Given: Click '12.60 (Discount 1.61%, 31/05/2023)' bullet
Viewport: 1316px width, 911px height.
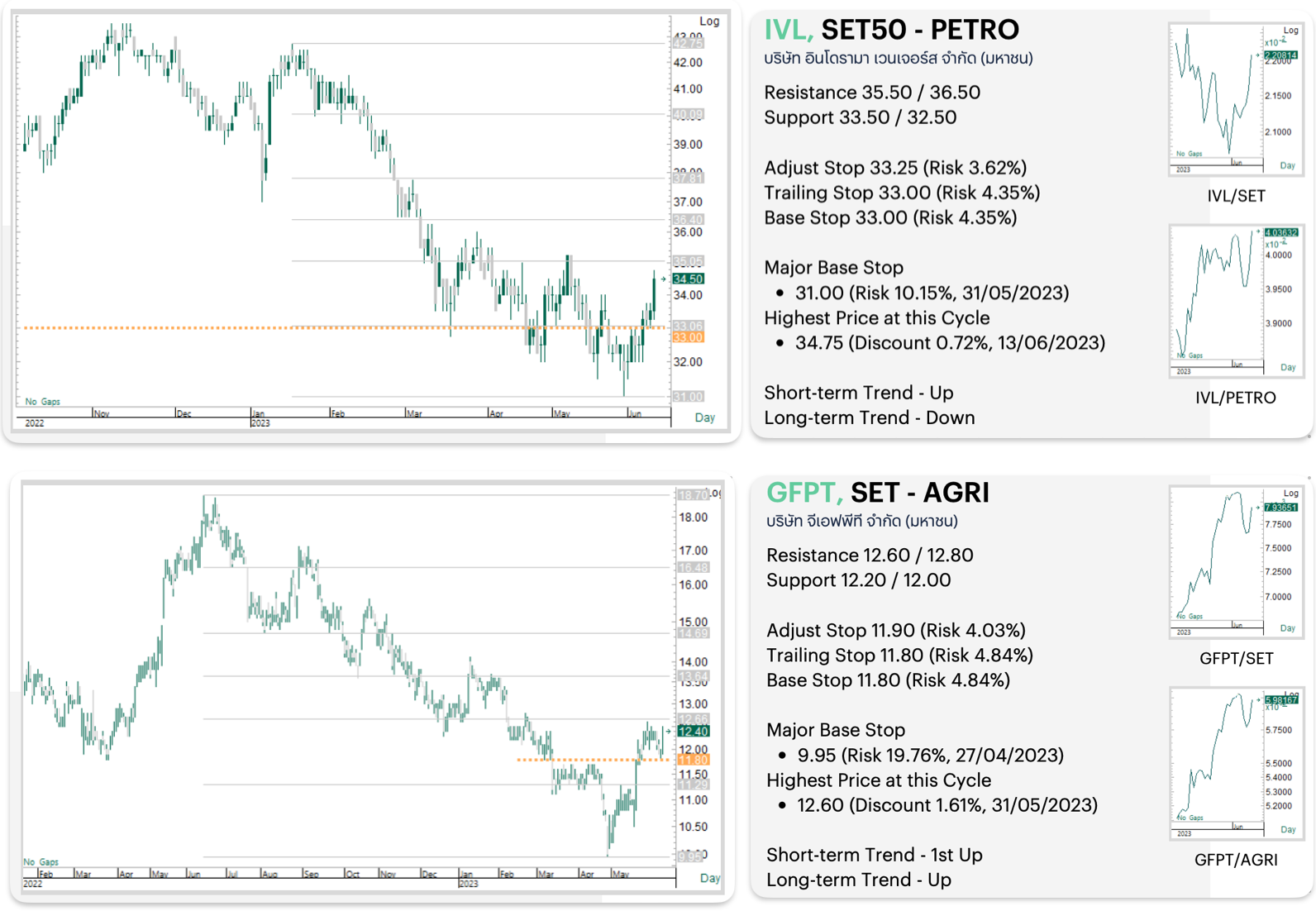Looking at the screenshot, I should [947, 805].
